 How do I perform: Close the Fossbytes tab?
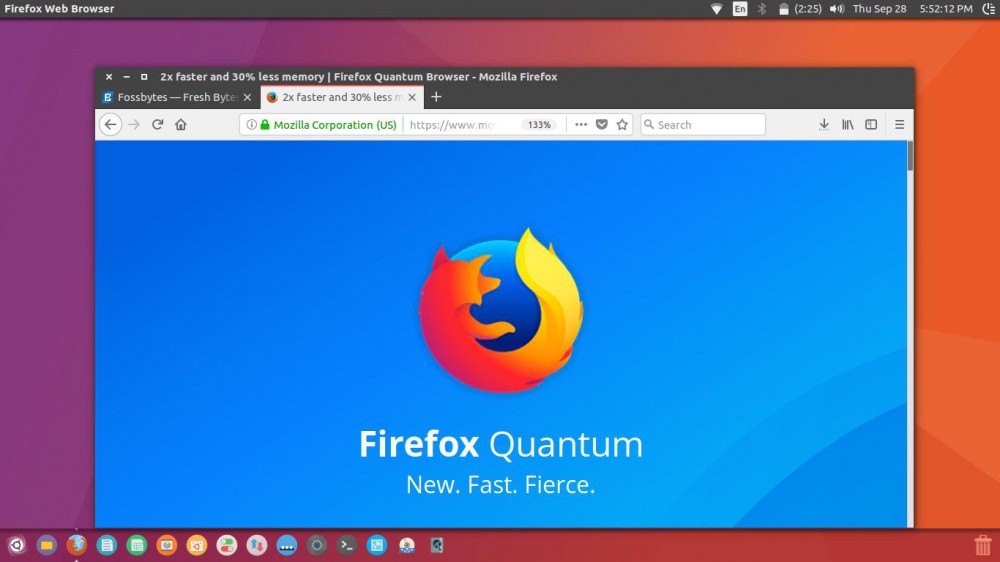247,97
